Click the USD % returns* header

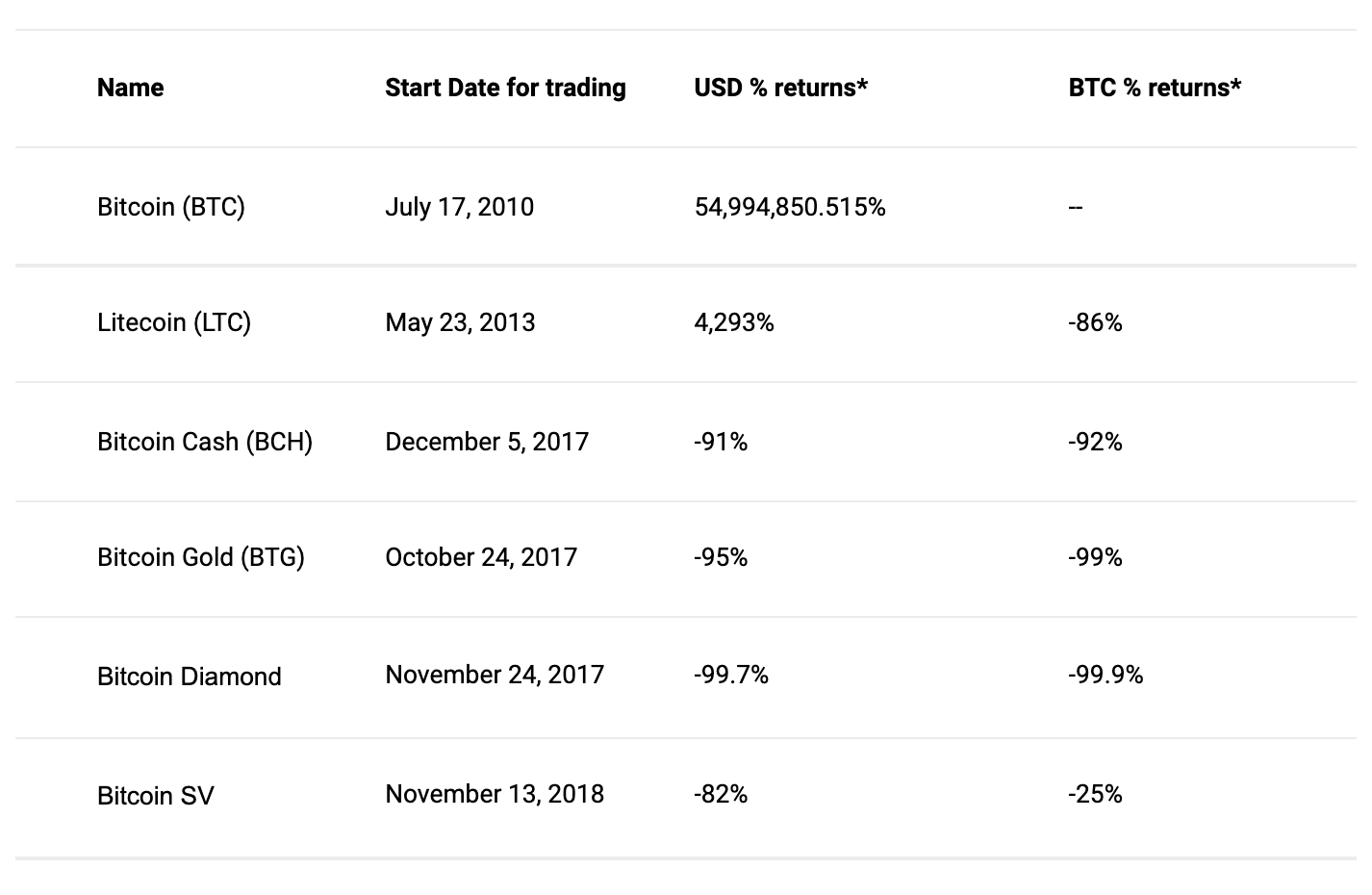[x=780, y=88]
